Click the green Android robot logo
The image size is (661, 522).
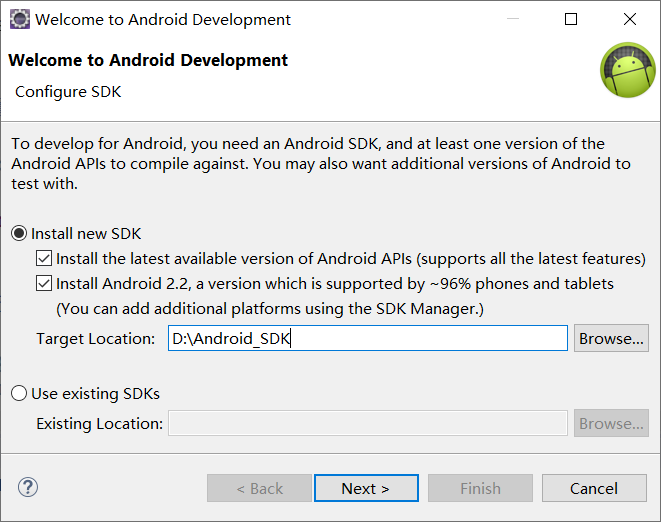(628, 70)
